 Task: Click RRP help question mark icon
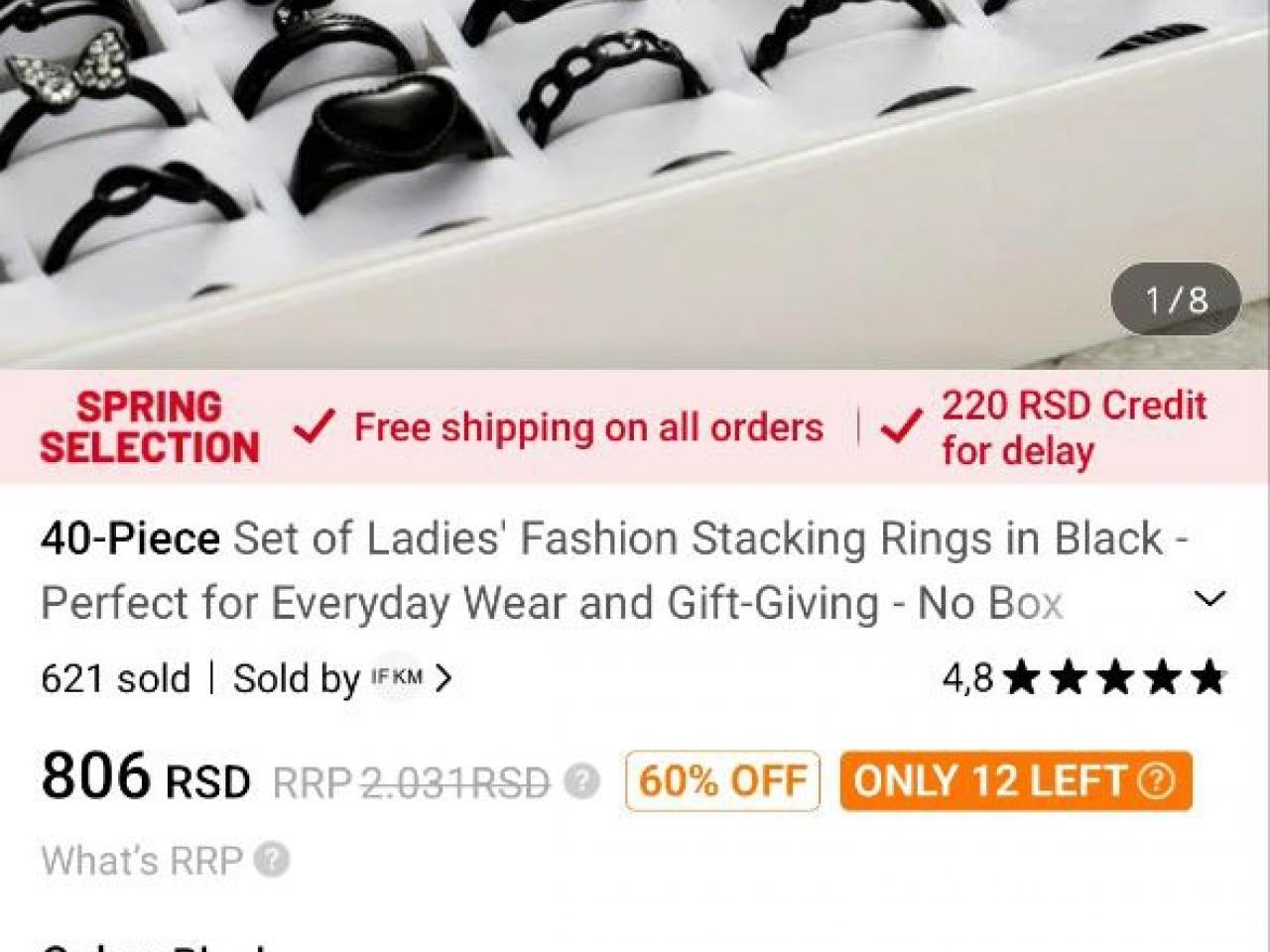point(582,781)
